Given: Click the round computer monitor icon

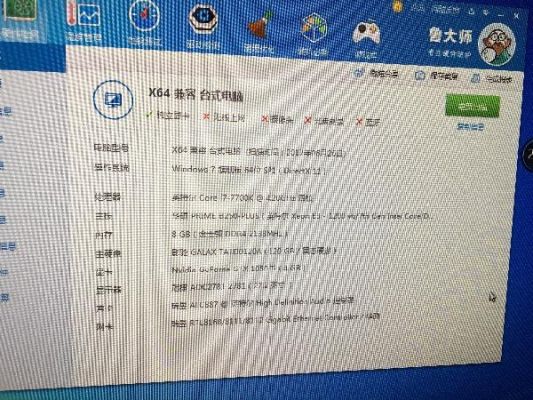Looking at the screenshot, I should tap(113, 100).
